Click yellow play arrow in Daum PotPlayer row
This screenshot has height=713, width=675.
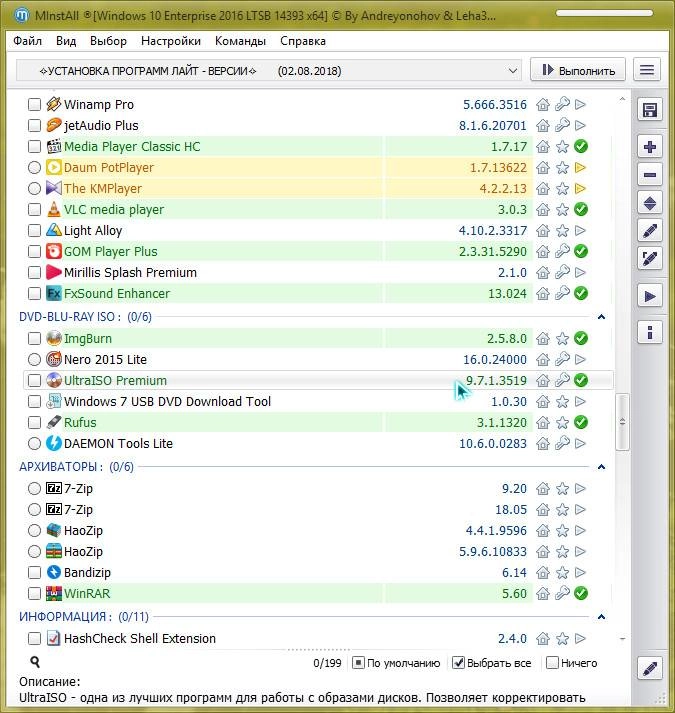pyautogui.click(x=580, y=167)
